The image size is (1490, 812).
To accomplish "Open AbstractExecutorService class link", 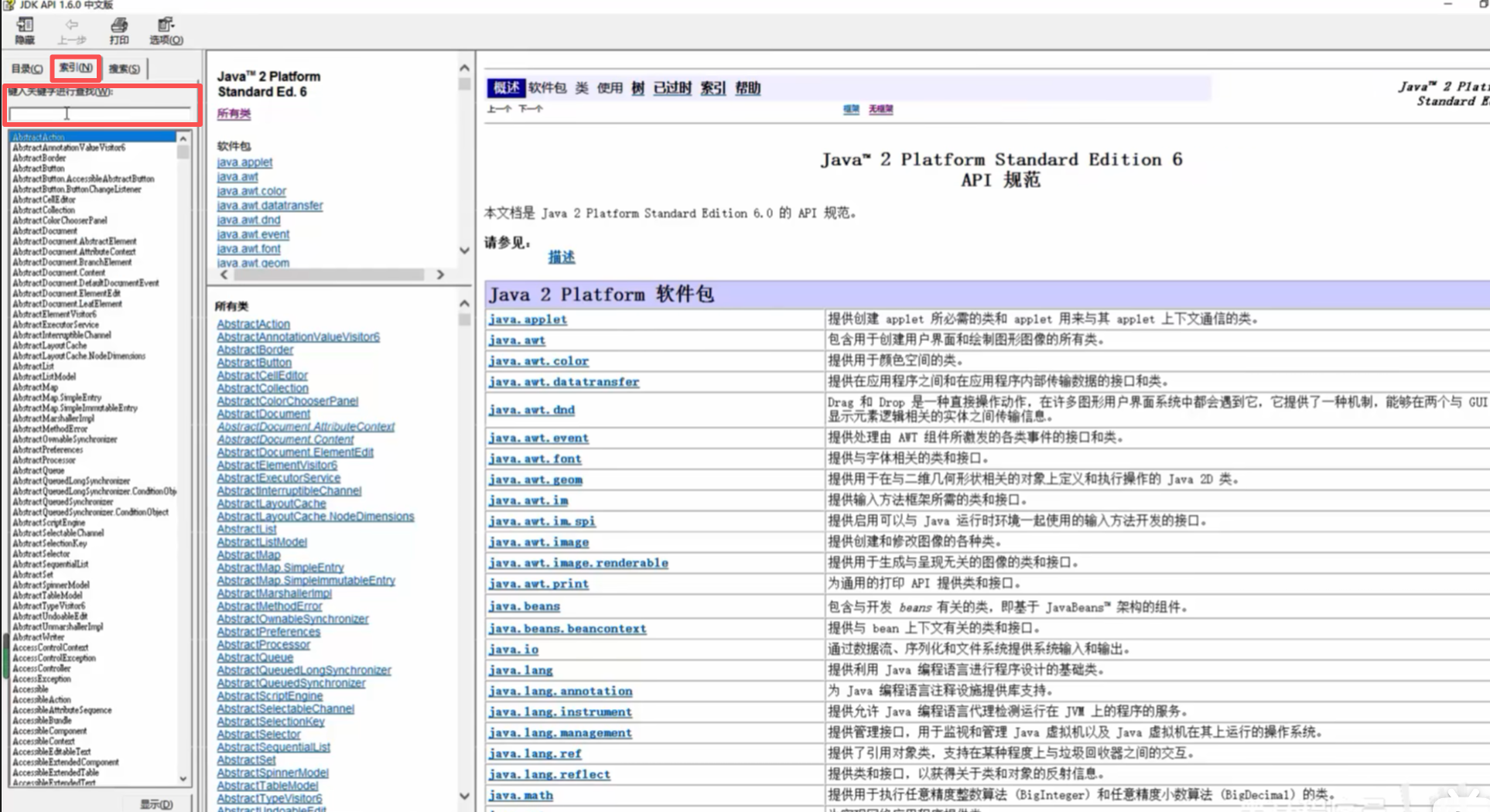I will [279, 478].
